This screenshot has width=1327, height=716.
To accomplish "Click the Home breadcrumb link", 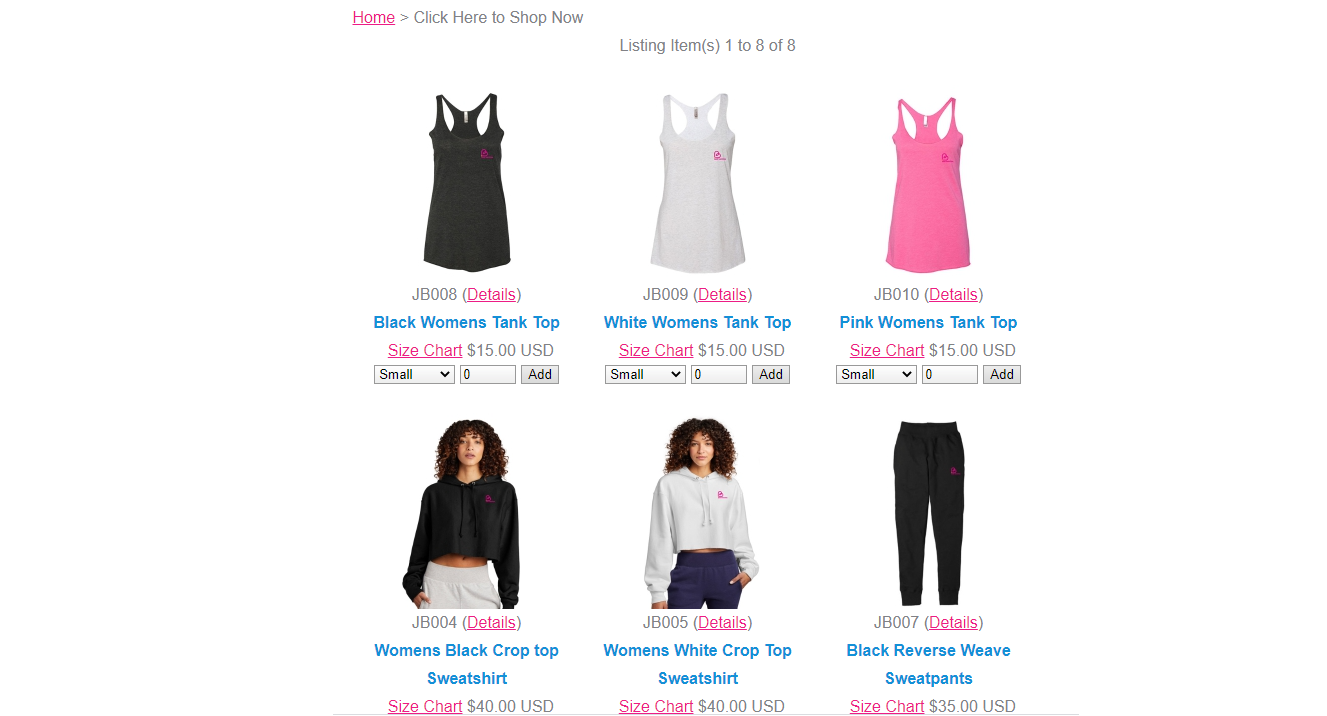I will coord(374,17).
